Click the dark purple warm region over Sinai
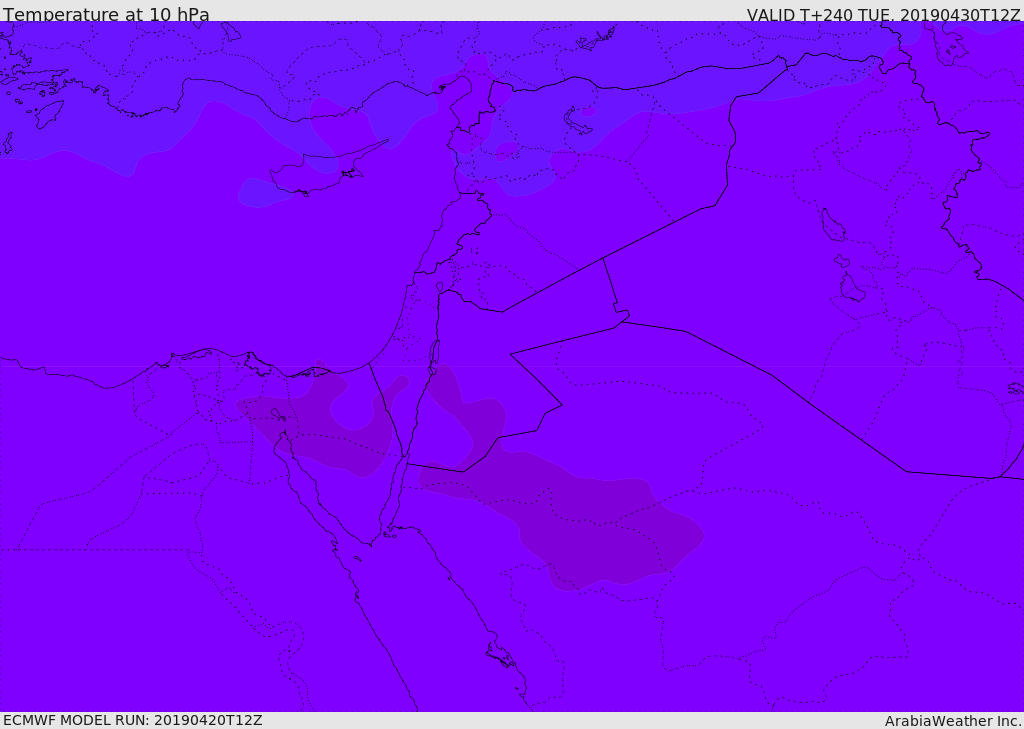Screen dimensions: 1024x729 (323, 421)
